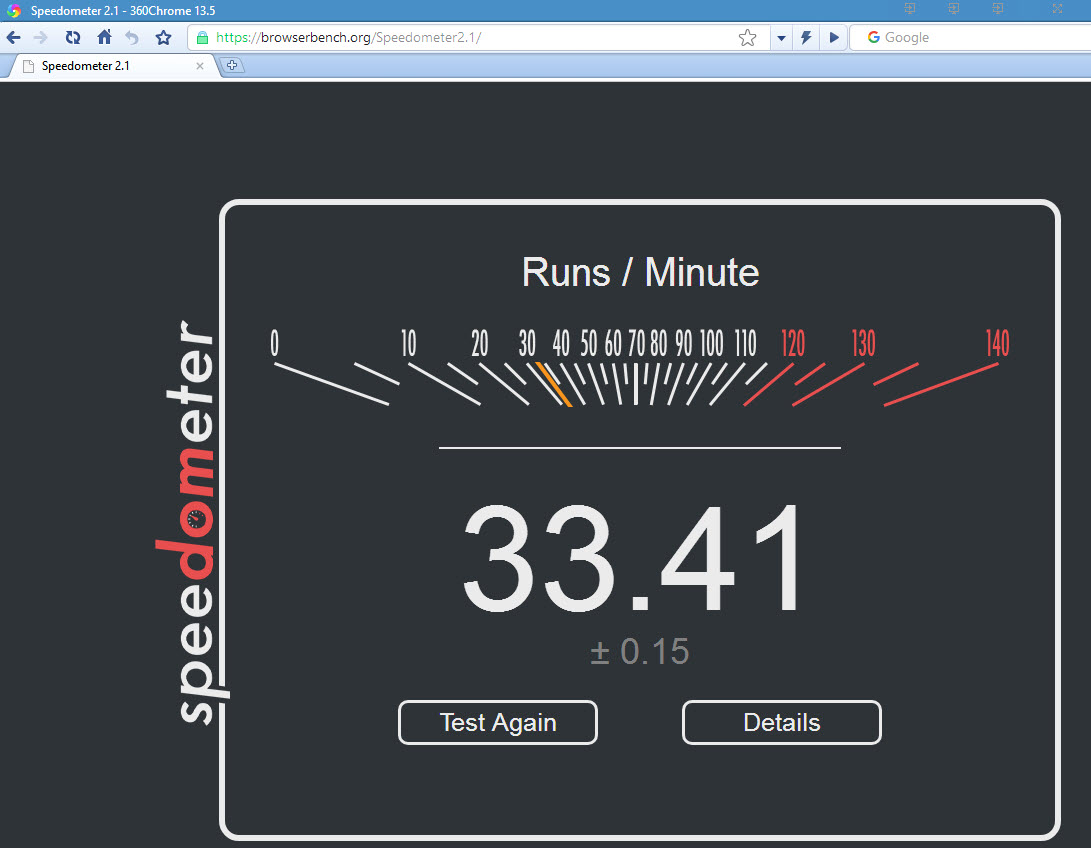Select the Speedometer 2.1 tab

point(100,66)
